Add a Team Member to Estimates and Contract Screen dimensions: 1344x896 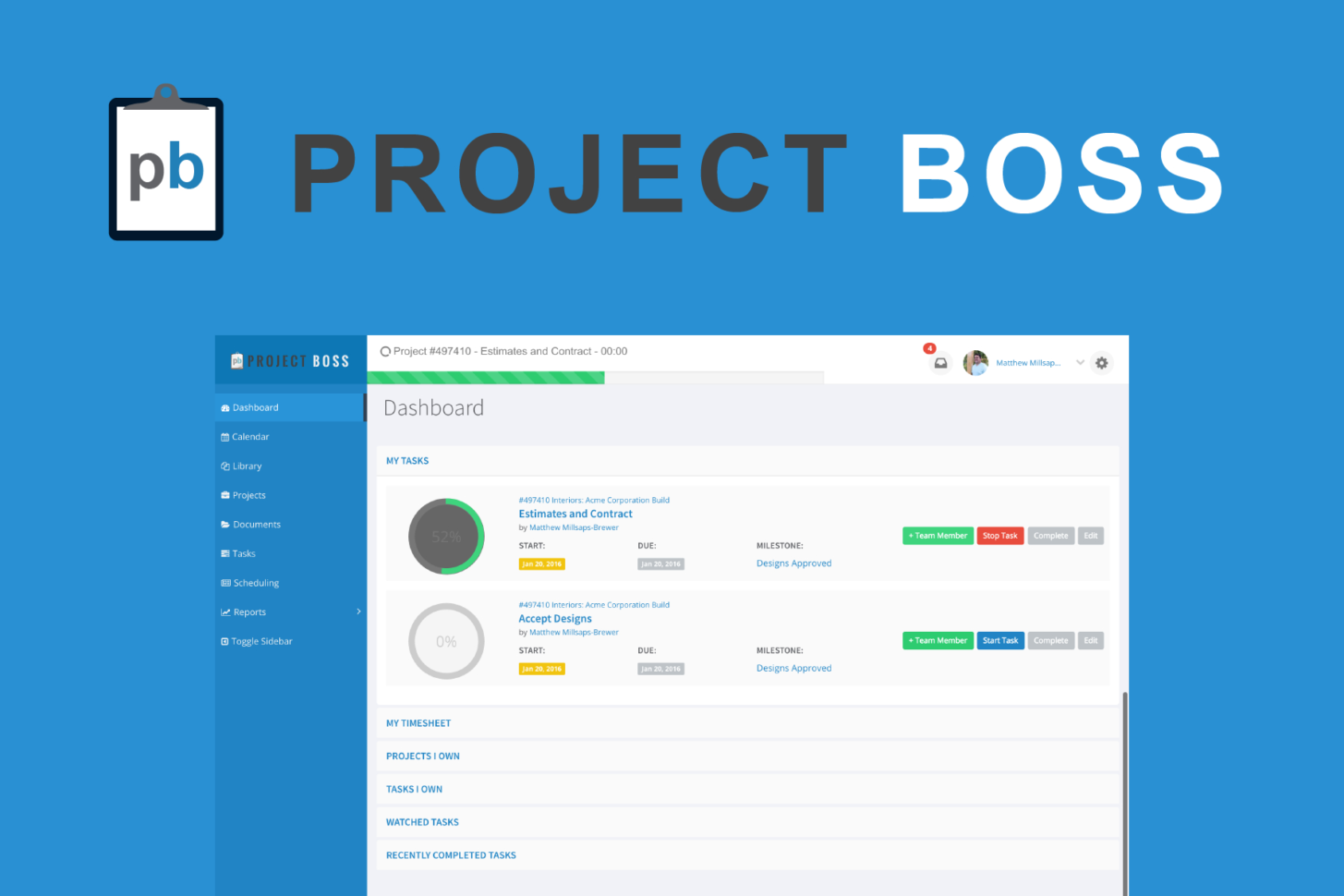click(938, 535)
